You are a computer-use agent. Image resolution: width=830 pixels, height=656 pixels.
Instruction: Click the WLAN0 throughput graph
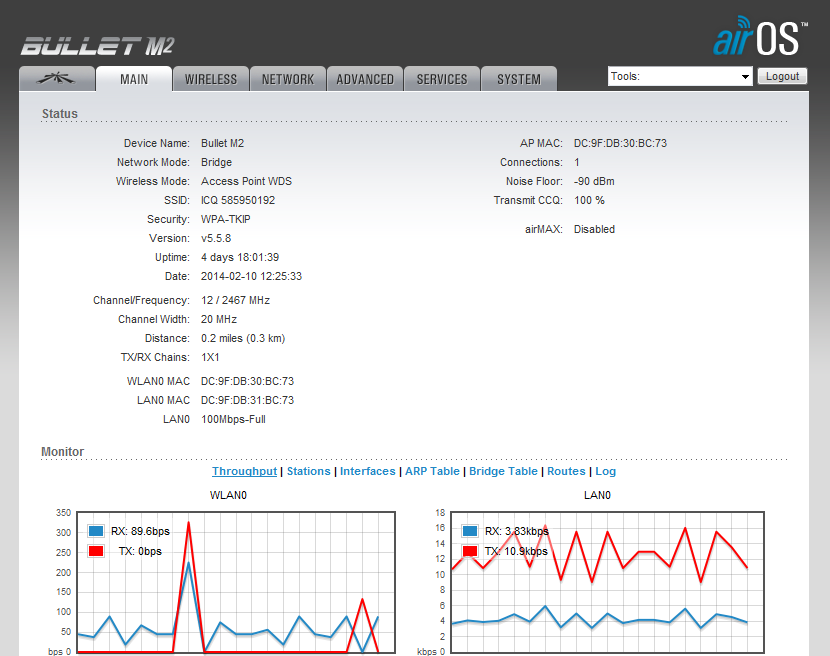tap(236, 582)
